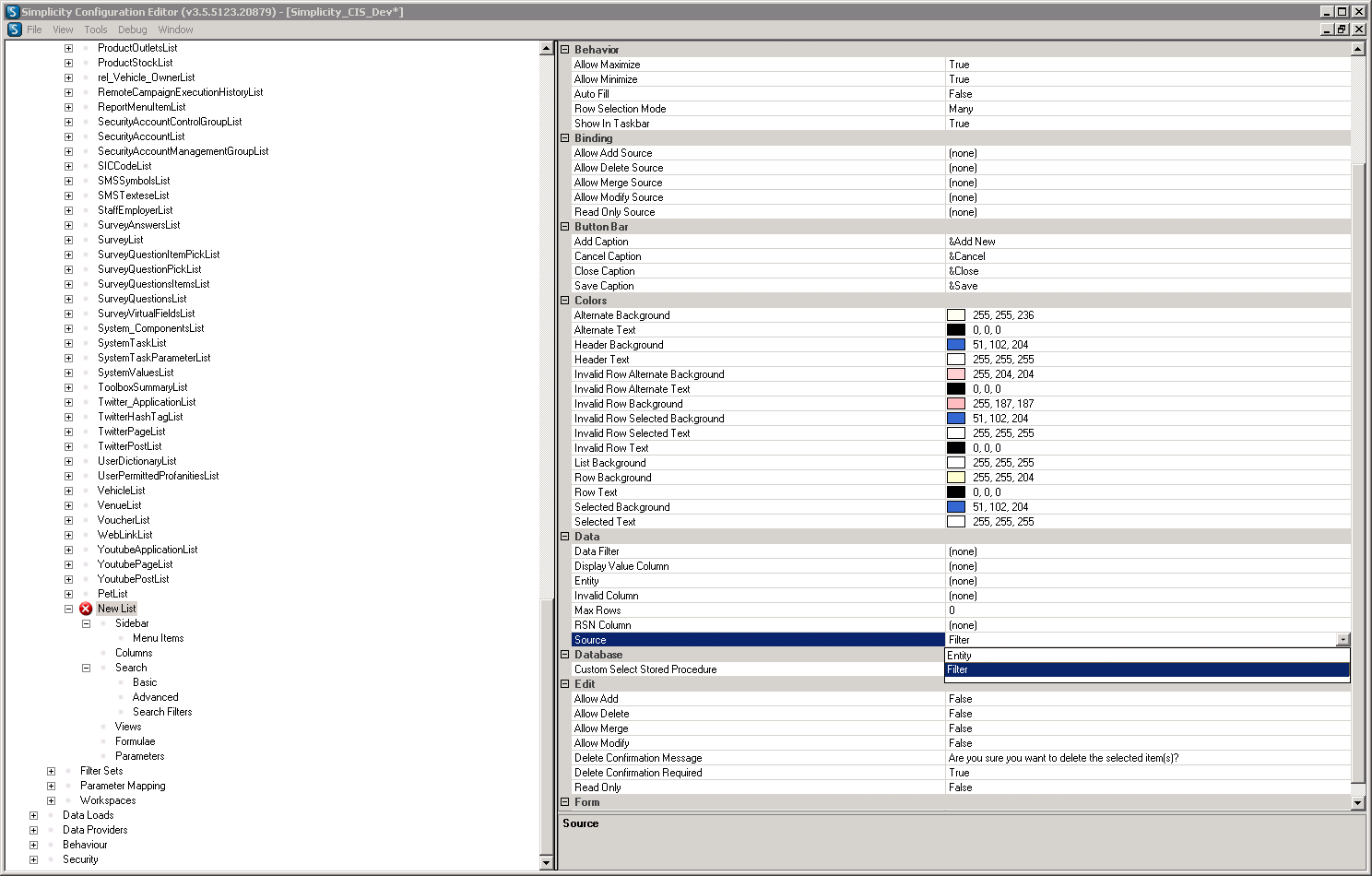1372x876 pixels.
Task: Expand the Parameter Mapping node
Action: pyautogui.click(x=51, y=786)
